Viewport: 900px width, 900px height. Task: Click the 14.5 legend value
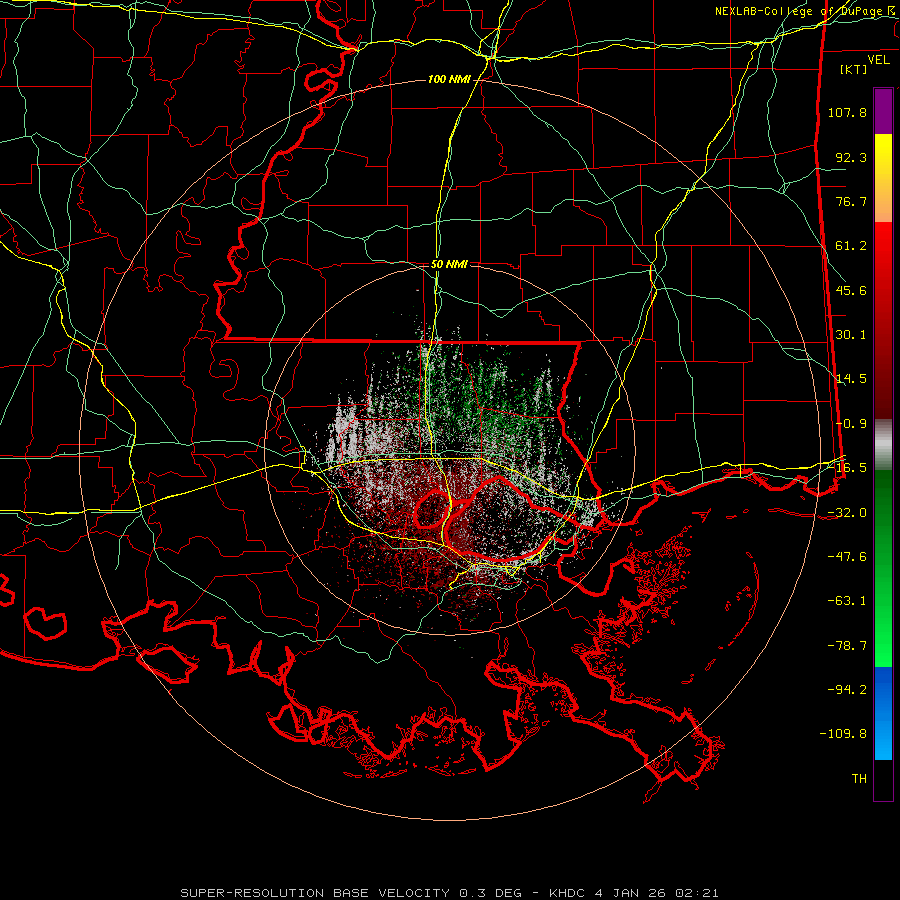click(x=851, y=379)
